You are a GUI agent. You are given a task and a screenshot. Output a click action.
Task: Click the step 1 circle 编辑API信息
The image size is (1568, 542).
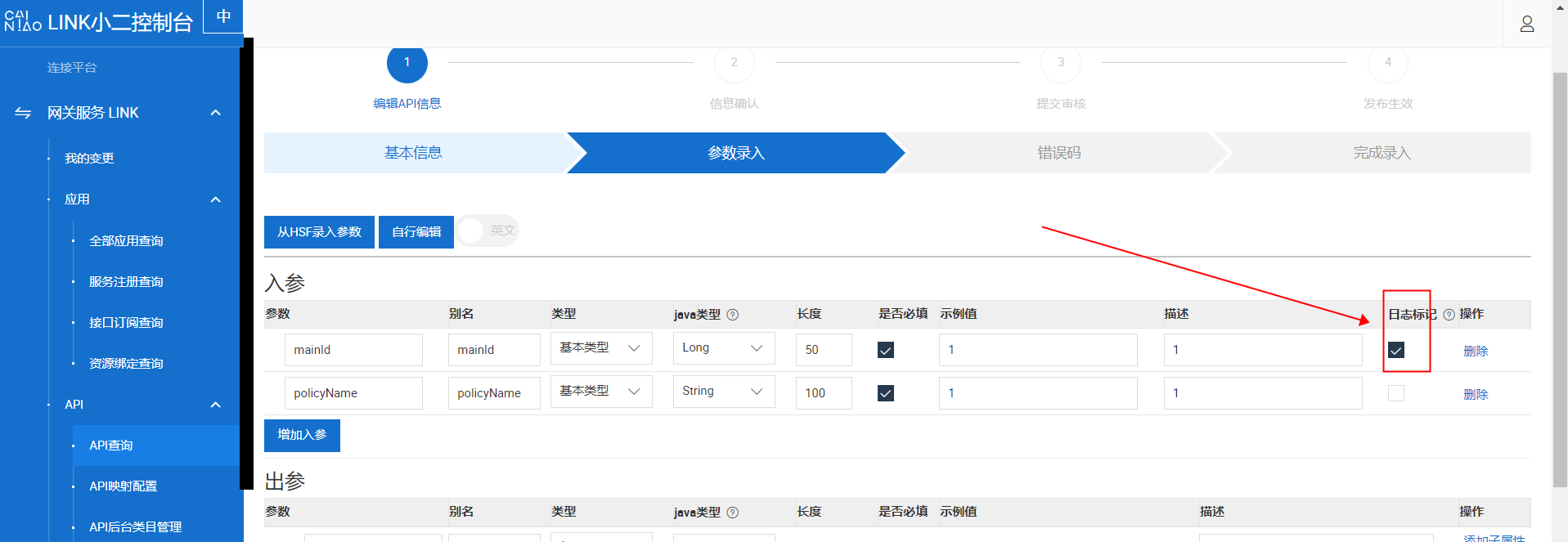[x=407, y=63]
